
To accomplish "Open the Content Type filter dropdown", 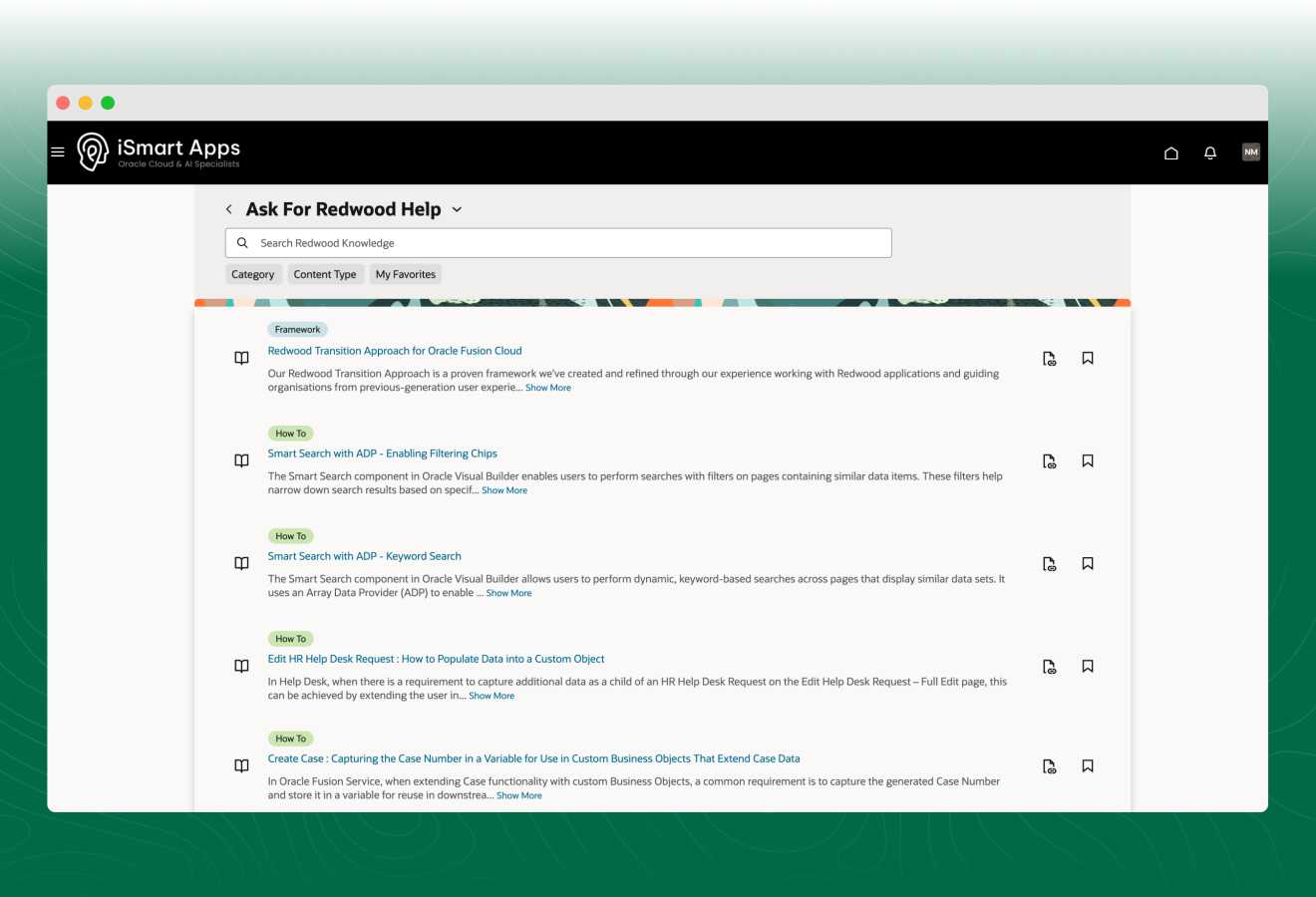I will coord(325,274).
